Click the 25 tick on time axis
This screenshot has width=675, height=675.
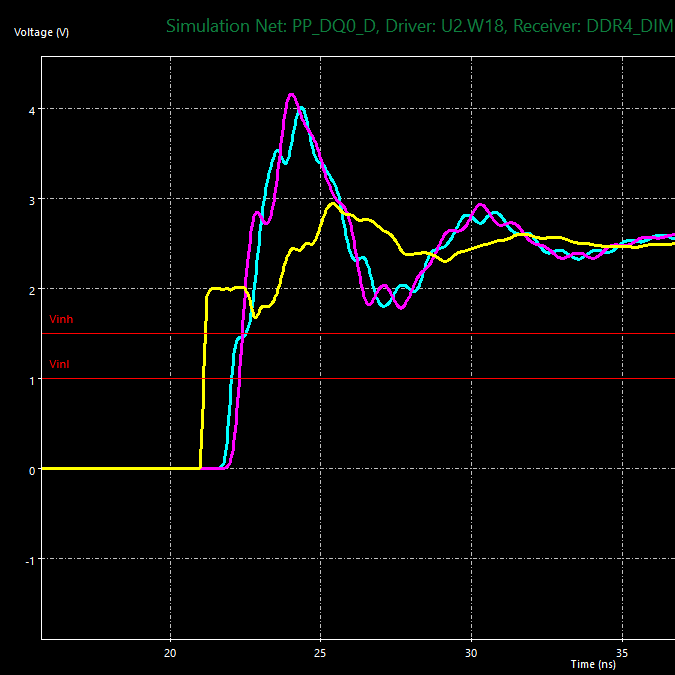click(x=320, y=653)
